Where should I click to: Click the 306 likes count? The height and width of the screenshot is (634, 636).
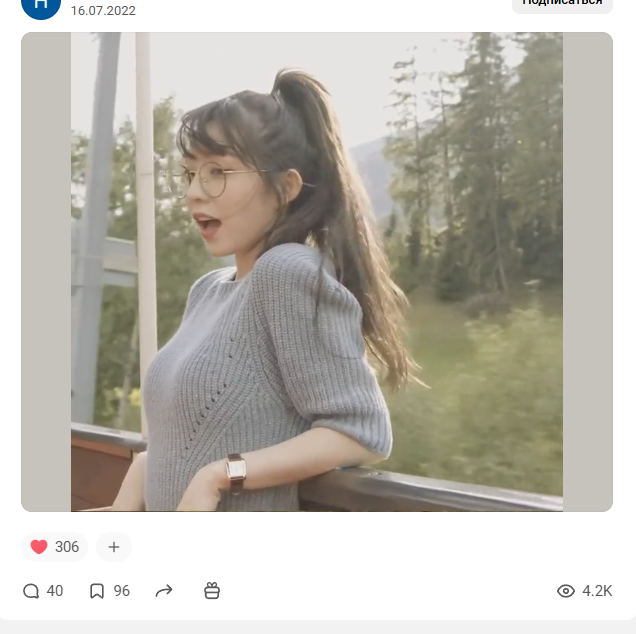(x=67, y=547)
